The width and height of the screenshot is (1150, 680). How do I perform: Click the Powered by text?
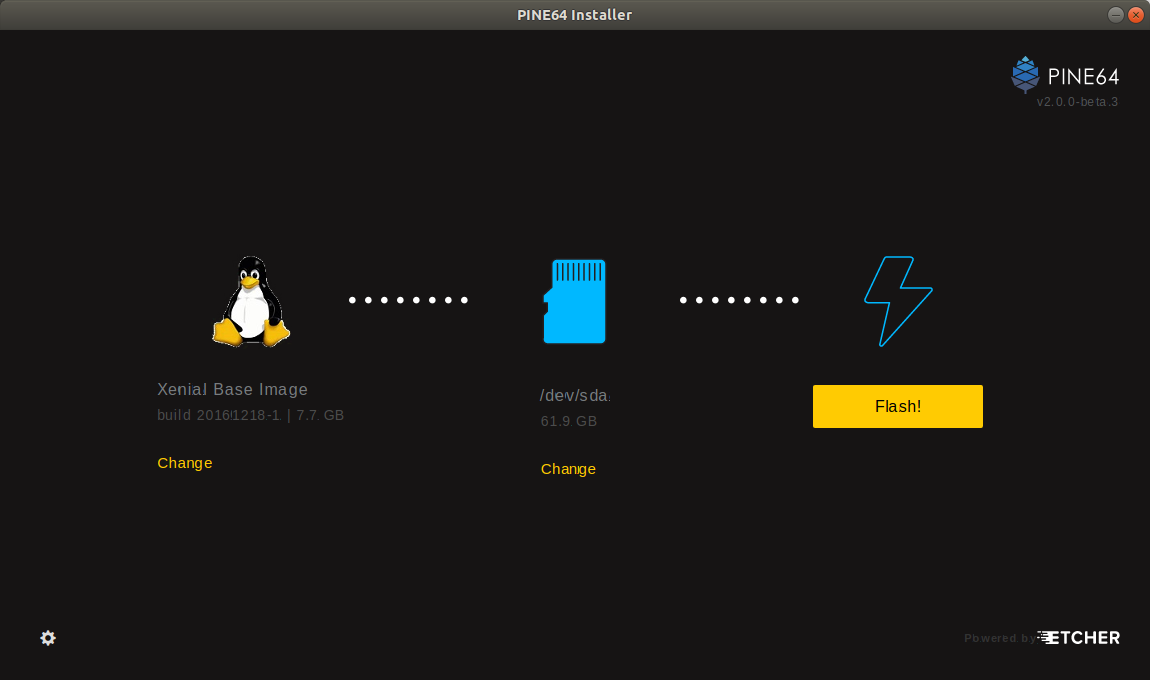1000,638
